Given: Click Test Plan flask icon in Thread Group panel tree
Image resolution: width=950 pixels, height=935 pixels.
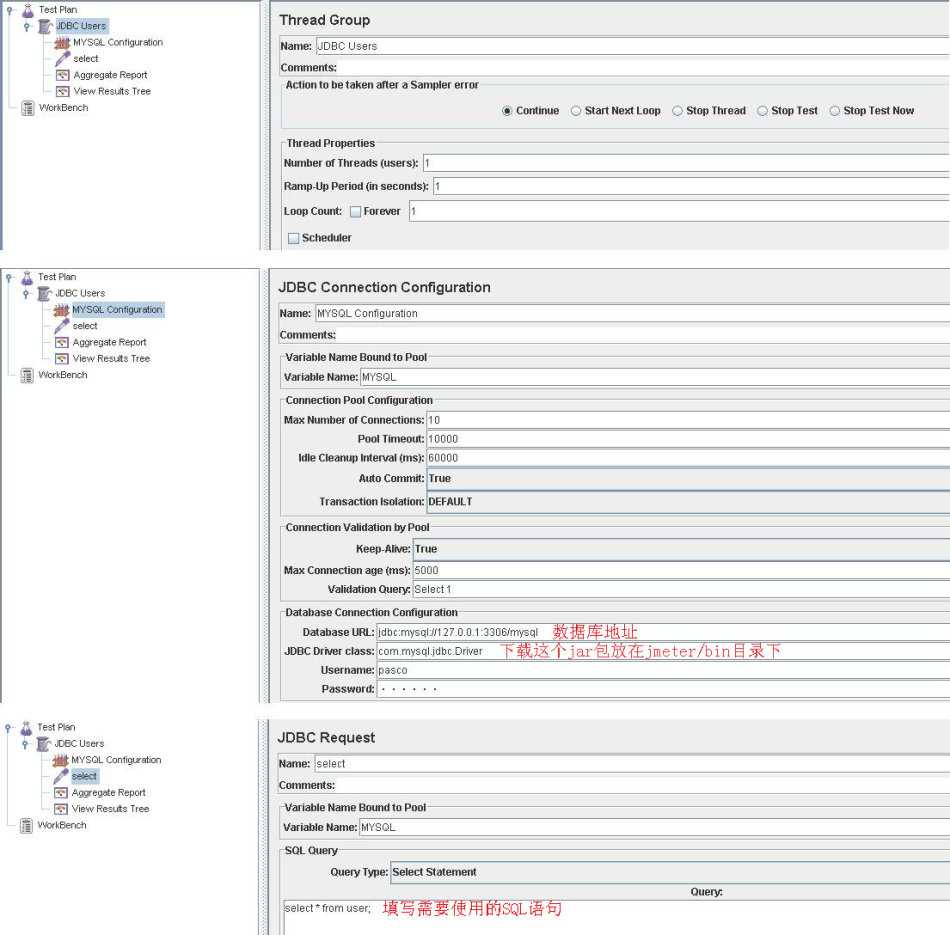Looking at the screenshot, I should [28, 10].
